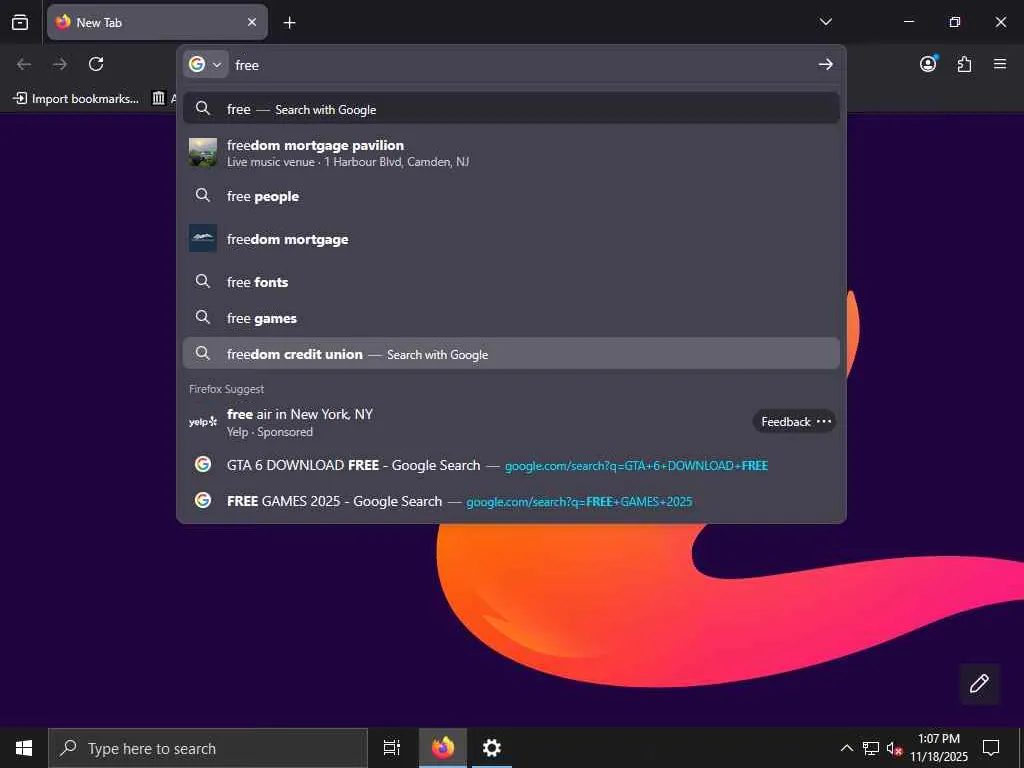Click the freedom mortgage logo thumbnail
The width and height of the screenshot is (1024, 768).
[x=202, y=238]
